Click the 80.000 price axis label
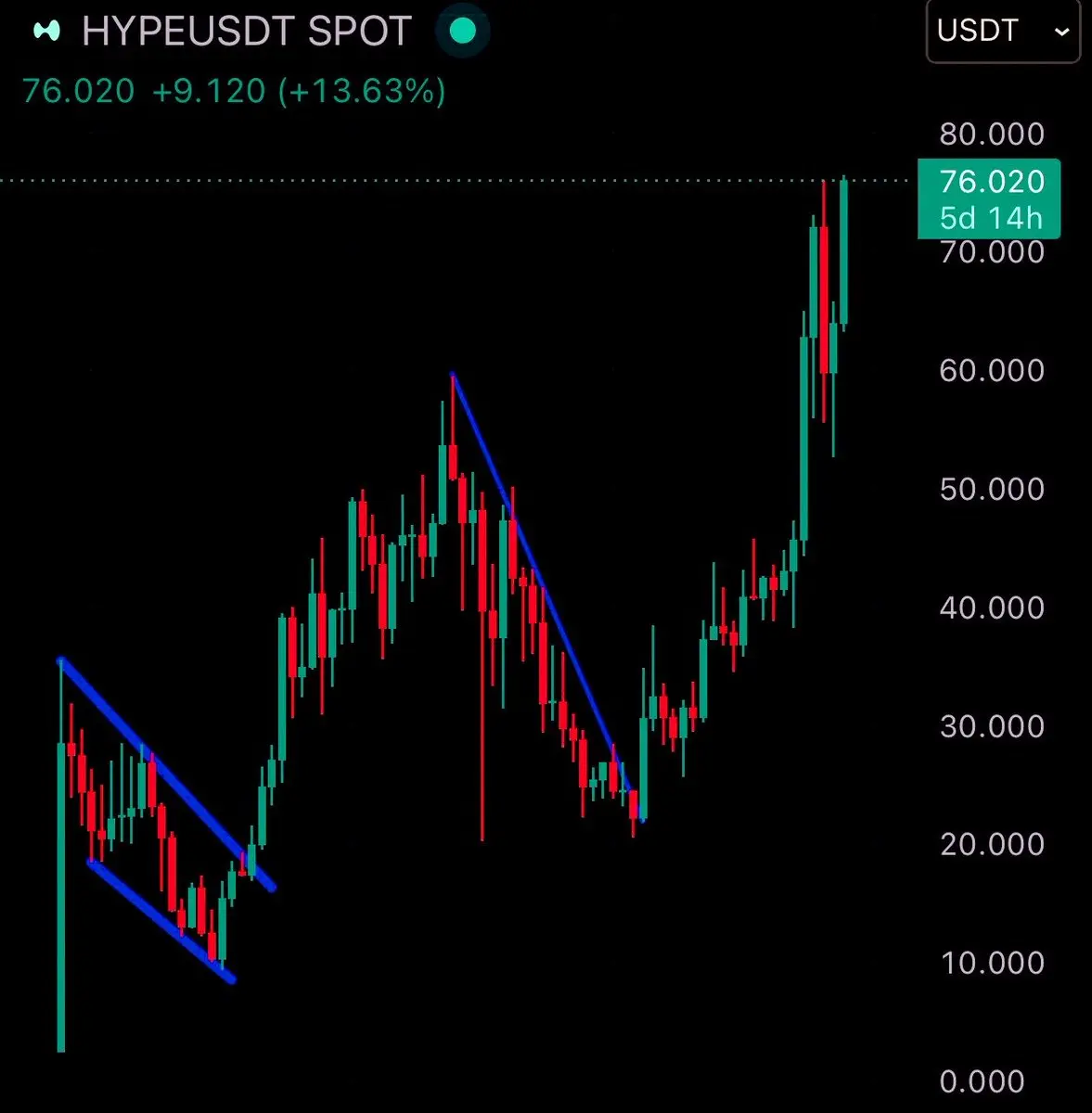Screen dimensions: 1092x1113 click(x=992, y=134)
